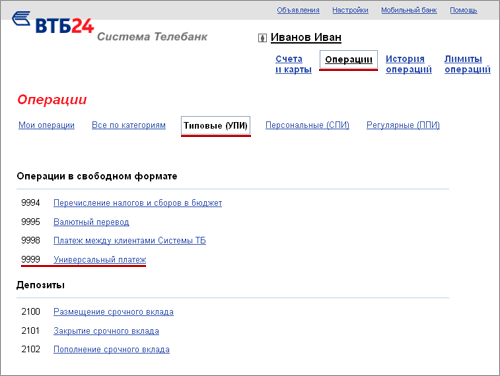Open the Объявления link
The image size is (500, 376).
point(298,10)
